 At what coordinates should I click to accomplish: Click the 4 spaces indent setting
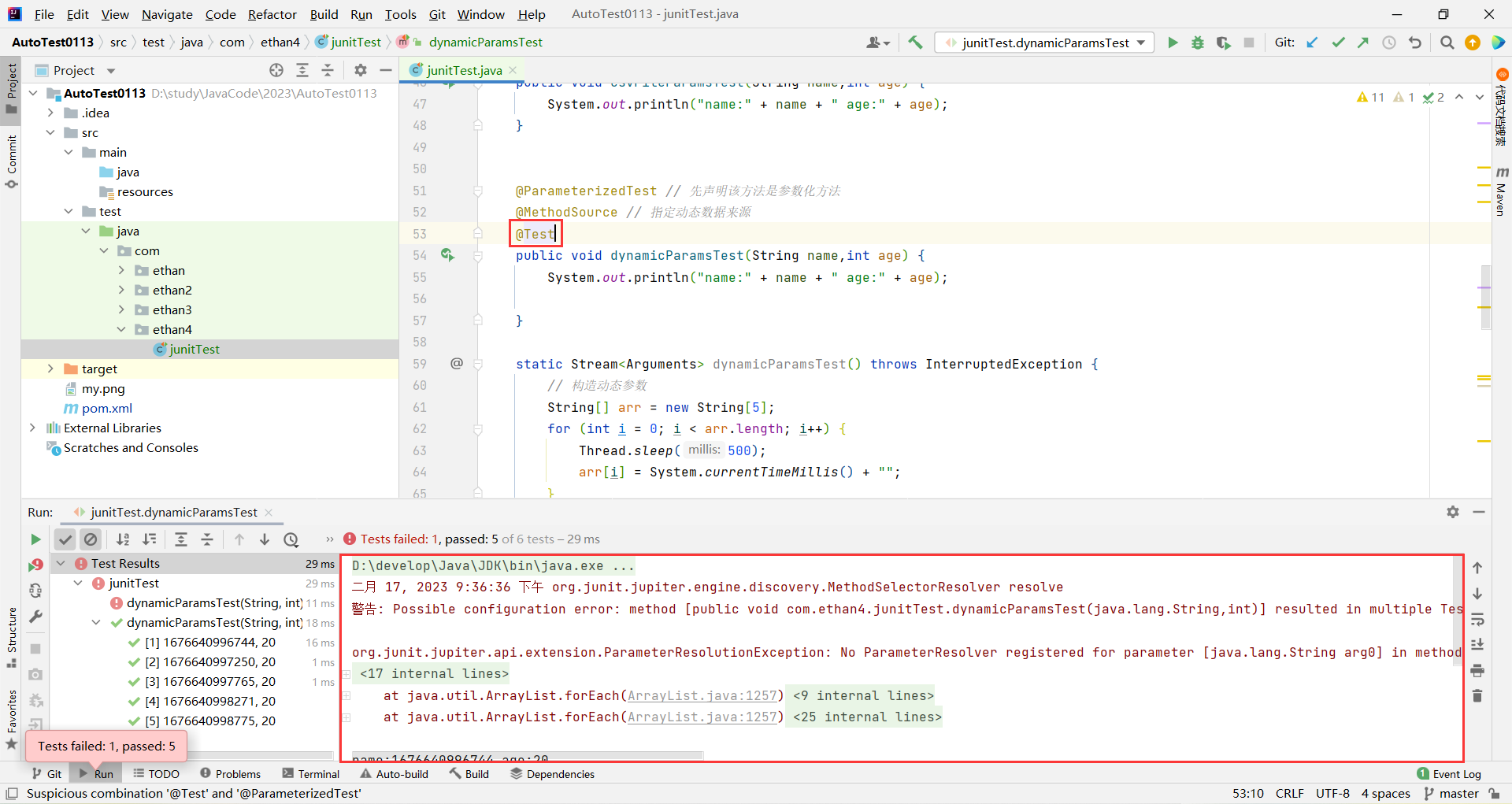pyautogui.click(x=1386, y=794)
